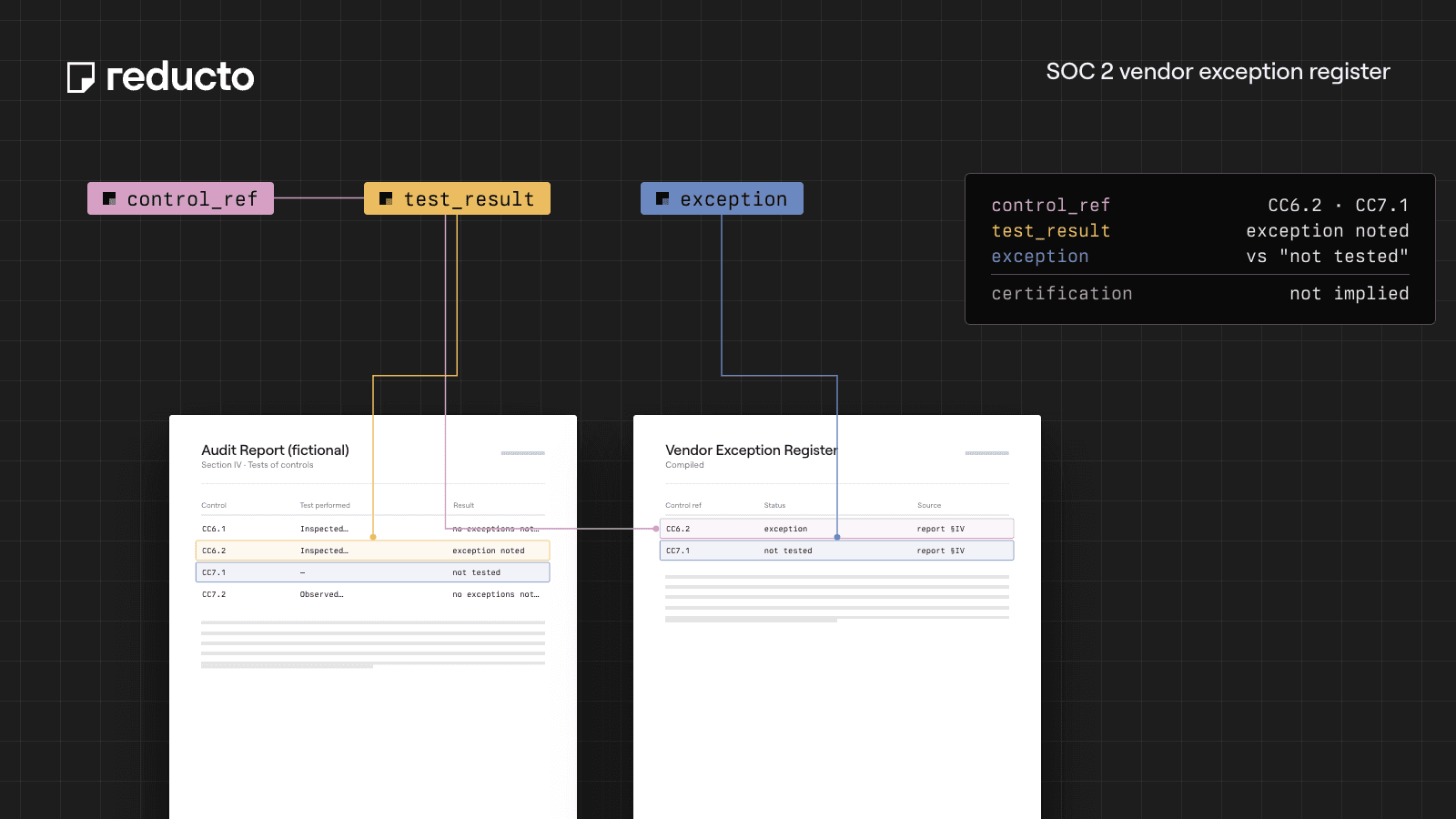
Task: Click the Reducto logo icon
Action: click(81, 77)
